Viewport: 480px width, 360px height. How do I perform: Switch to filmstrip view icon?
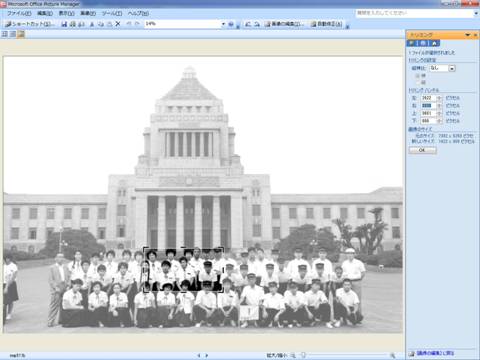[x=13, y=34]
